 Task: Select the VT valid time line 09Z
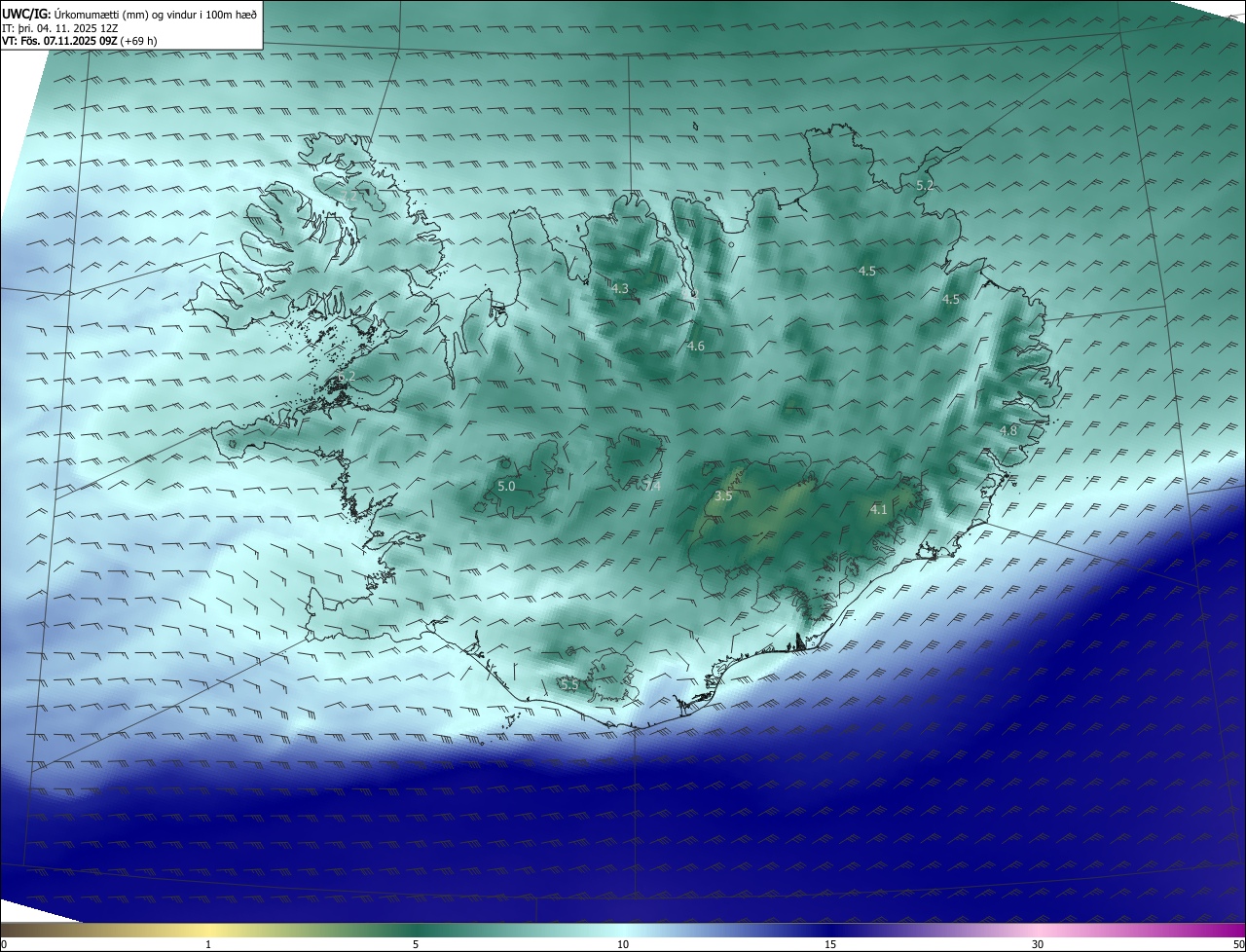tap(79, 41)
